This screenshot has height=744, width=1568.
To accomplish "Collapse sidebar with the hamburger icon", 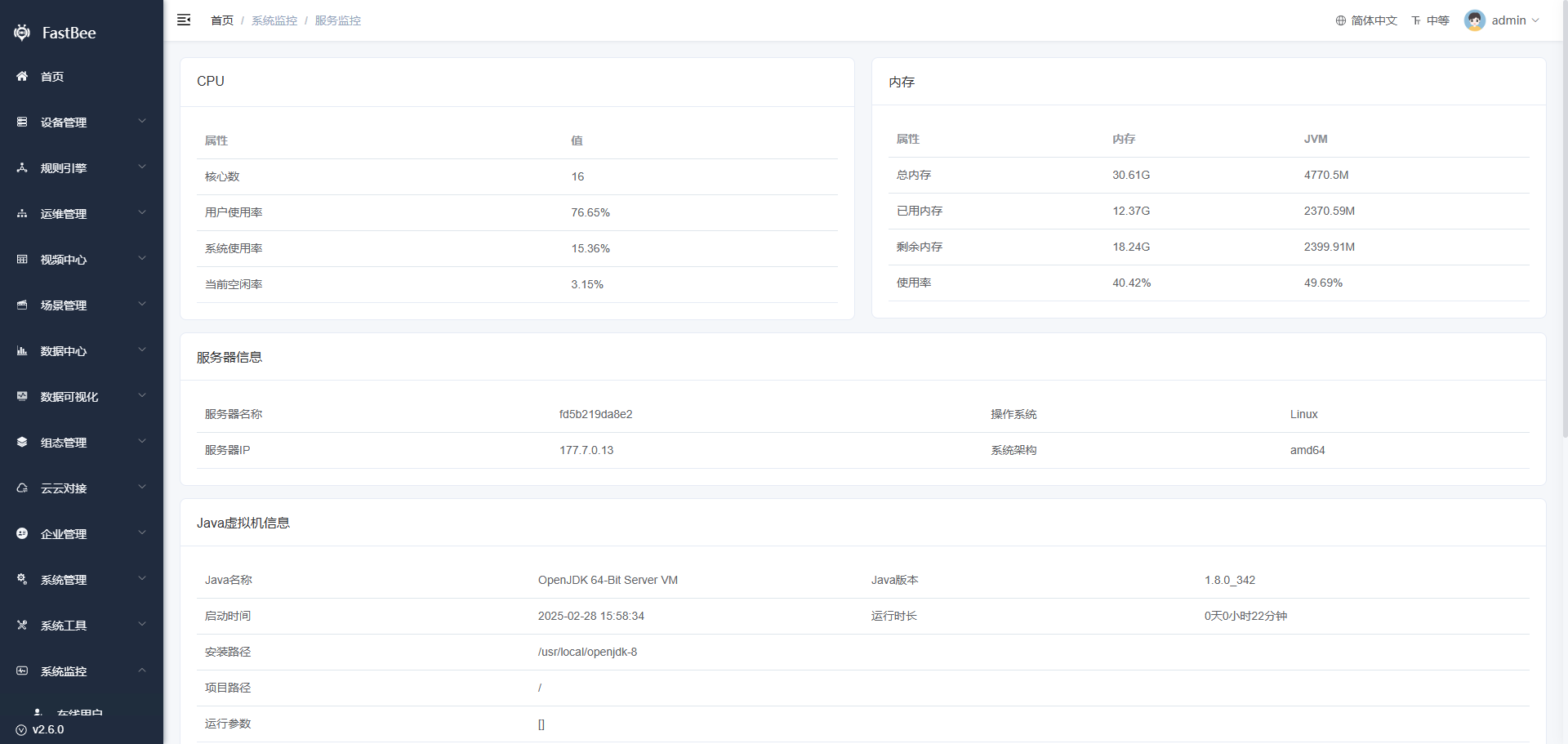I will pos(184,20).
